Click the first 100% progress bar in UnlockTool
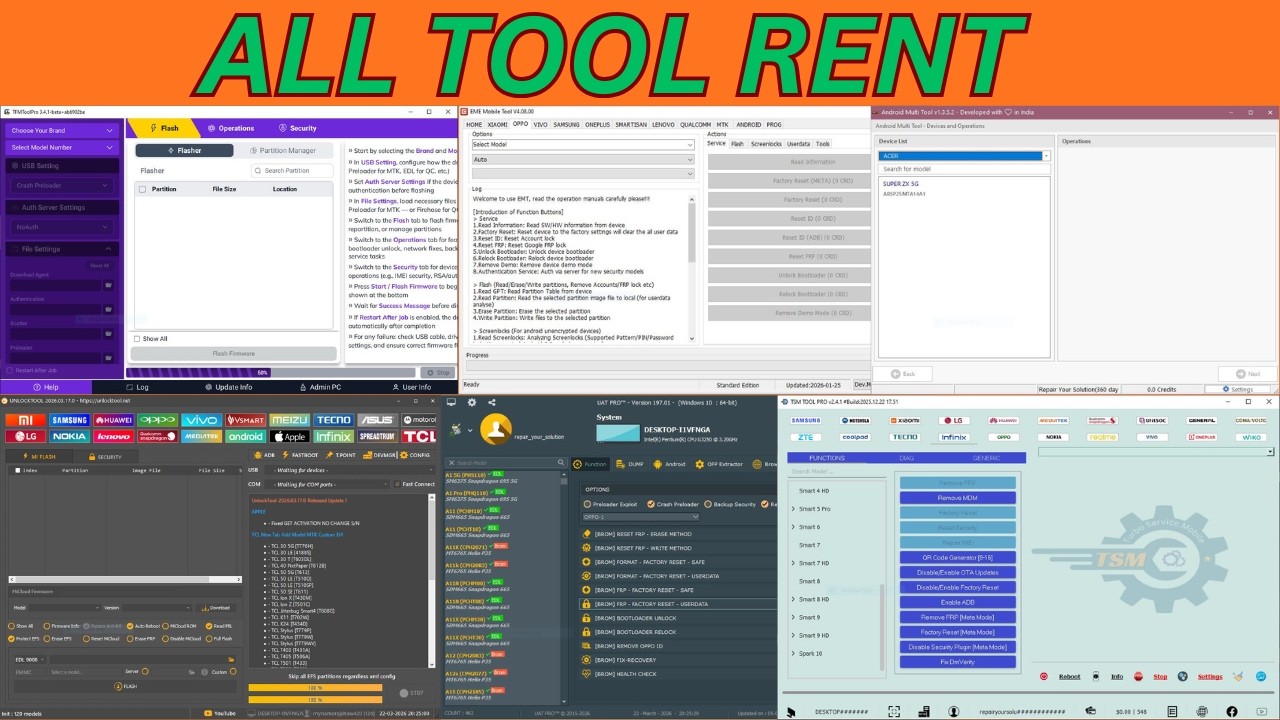The image size is (1280, 720). pos(315,687)
